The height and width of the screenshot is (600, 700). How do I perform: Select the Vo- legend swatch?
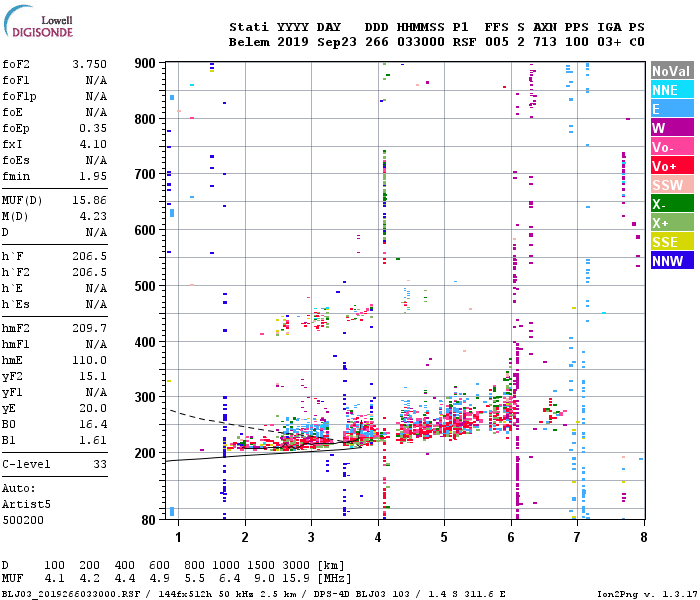point(672,147)
